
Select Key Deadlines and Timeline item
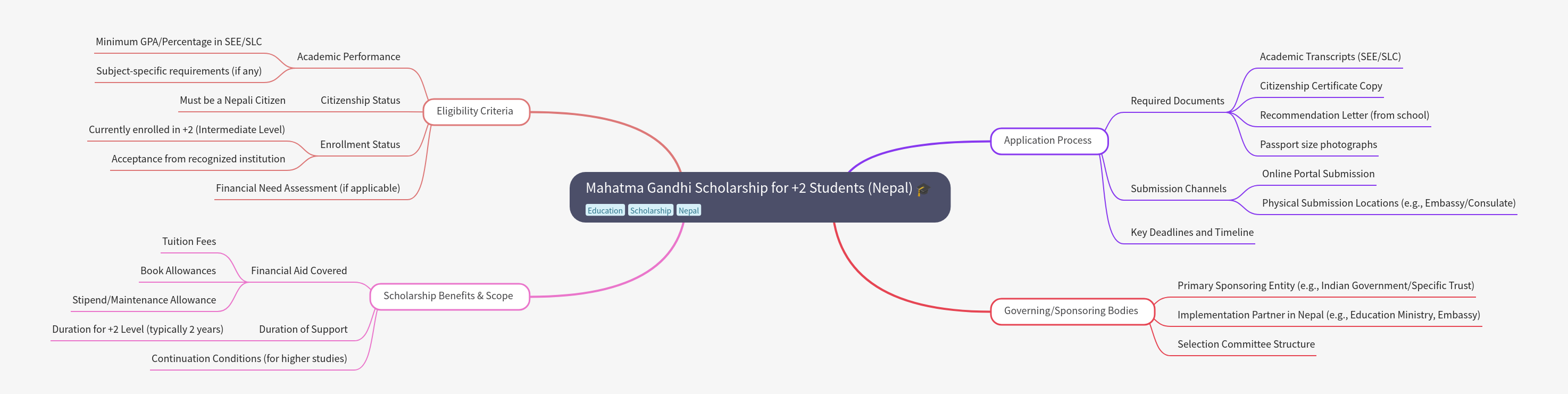coord(1191,233)
